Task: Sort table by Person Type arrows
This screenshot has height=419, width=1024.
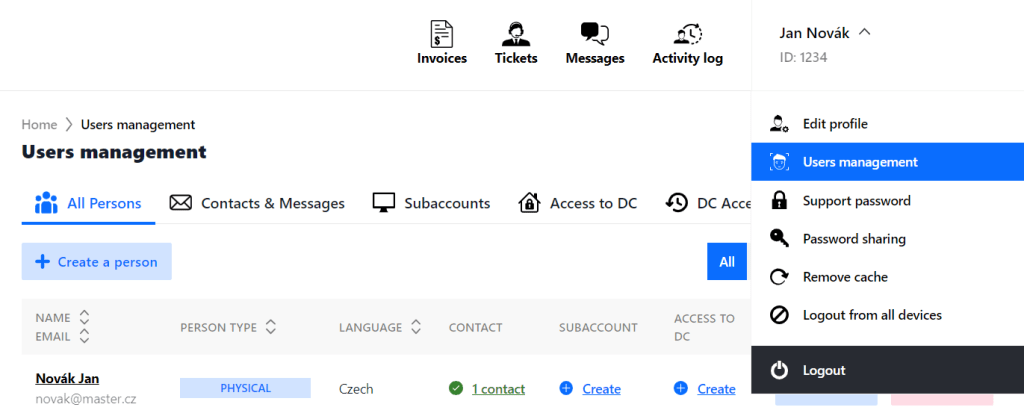Action: tap(271, 327)
